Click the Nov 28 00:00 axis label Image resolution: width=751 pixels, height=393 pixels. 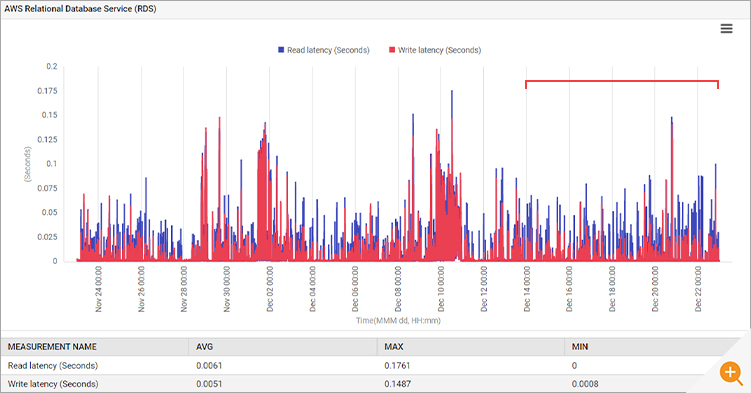click(x=184, y=289)
